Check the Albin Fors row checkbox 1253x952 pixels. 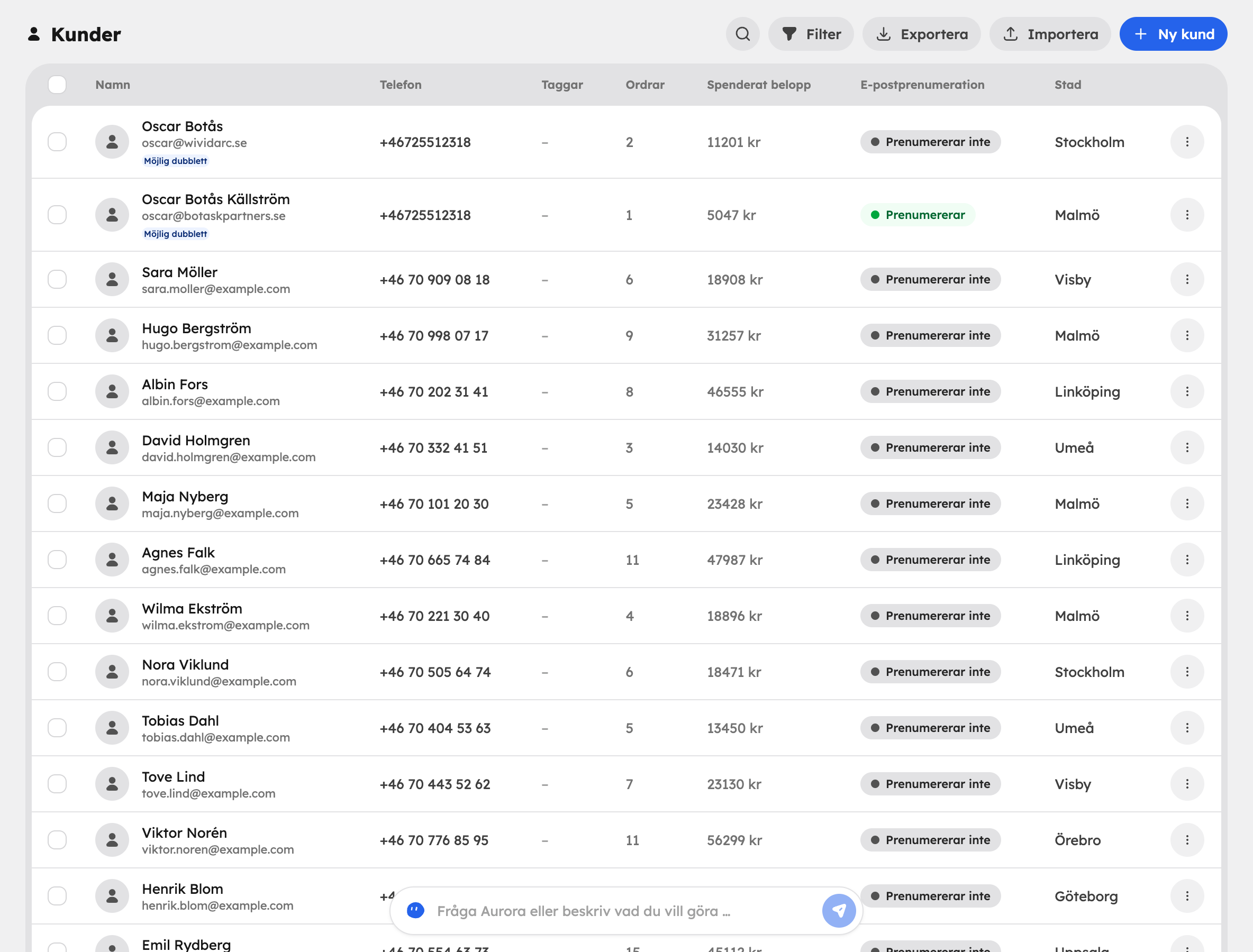tap(57, 391)
